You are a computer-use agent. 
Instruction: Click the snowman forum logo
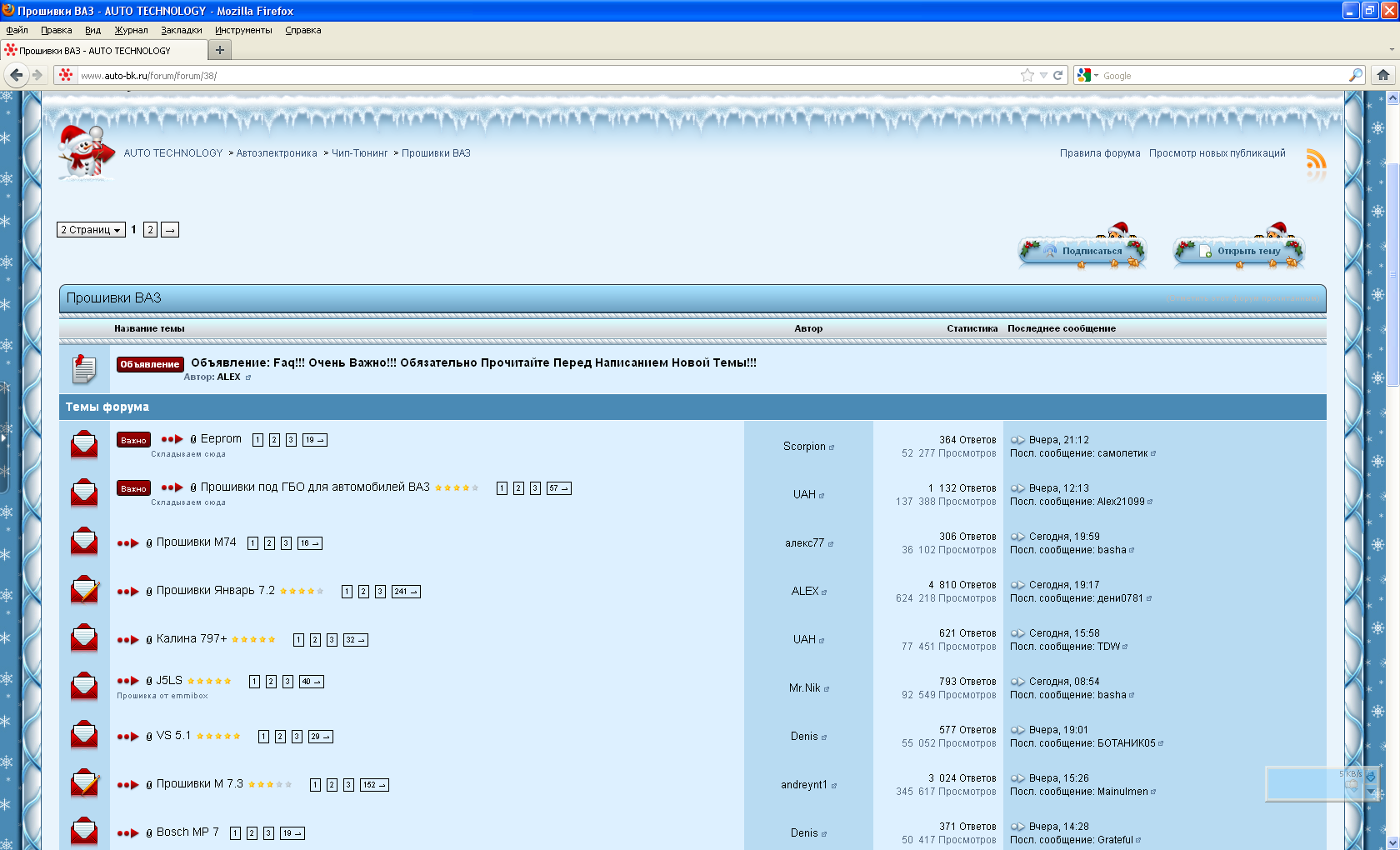coord(85,152)
